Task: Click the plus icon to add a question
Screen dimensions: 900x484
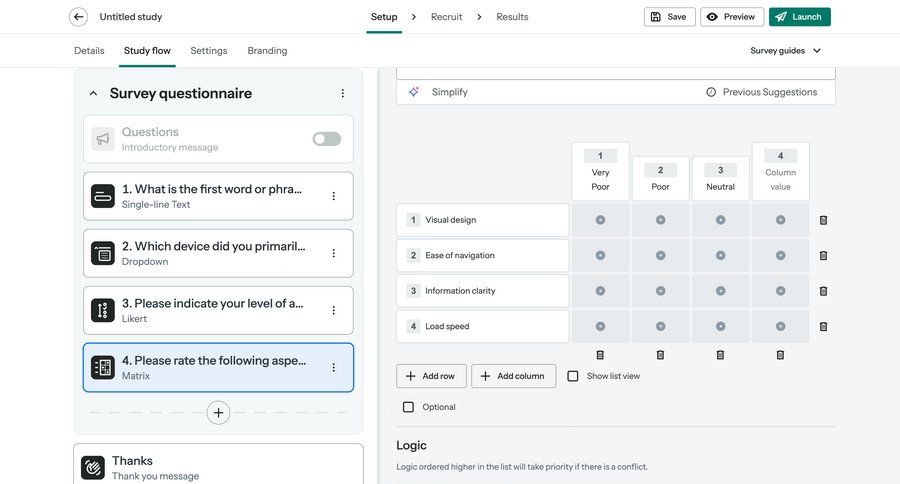Action: pyautogui.click(x=218, y=412)
